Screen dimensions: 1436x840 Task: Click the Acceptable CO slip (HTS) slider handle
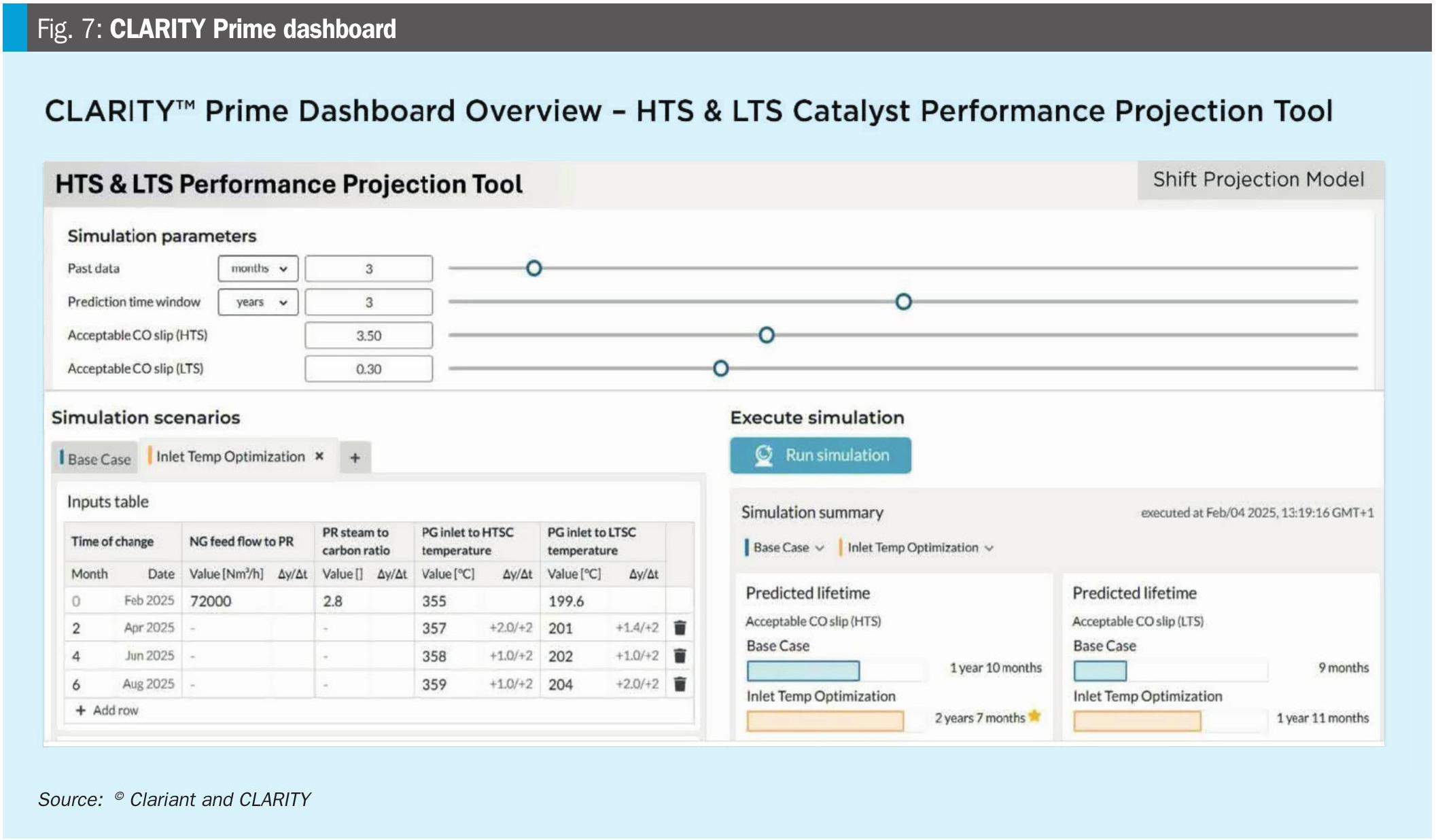pos(767,335)
